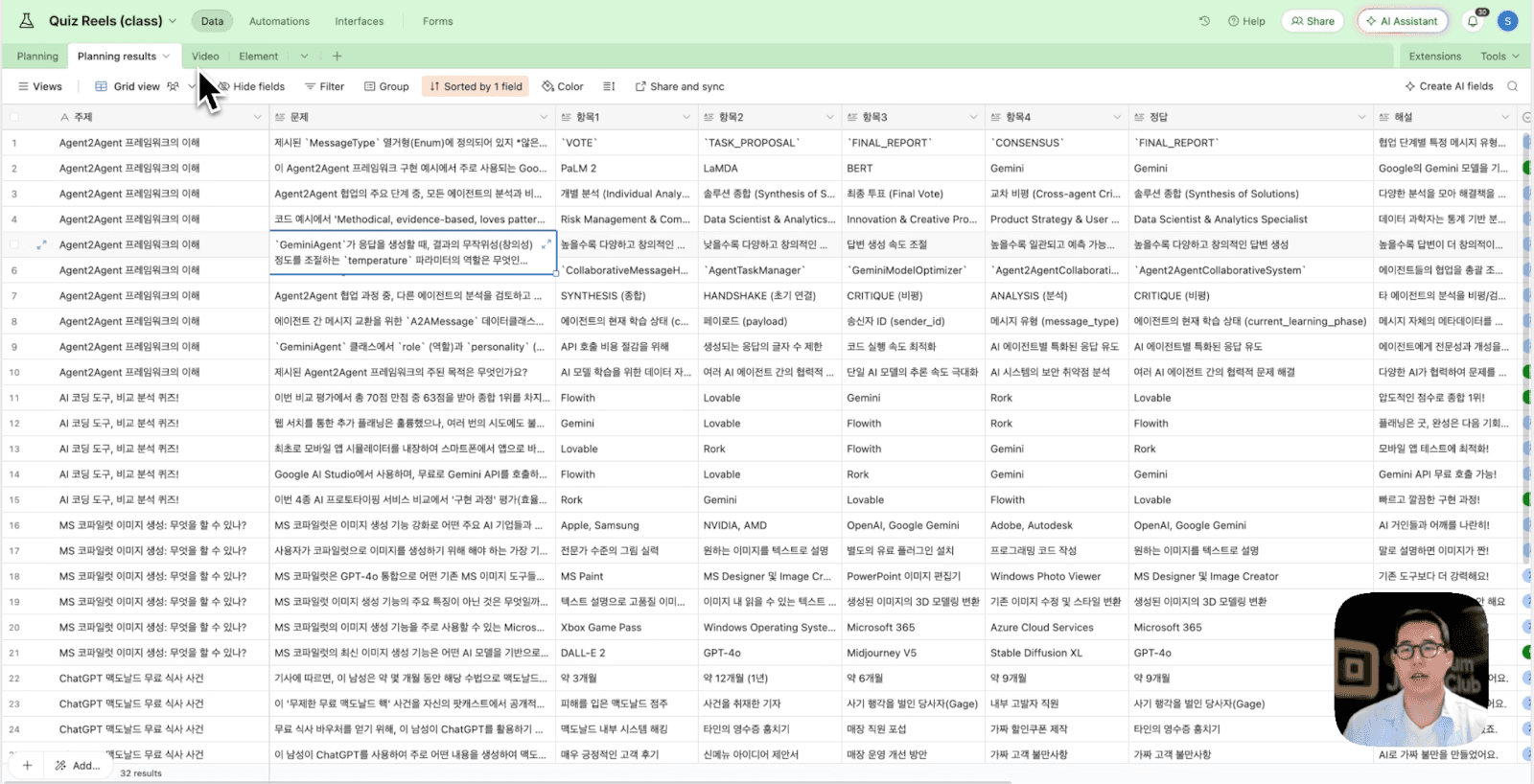Select the row 20 cell 'Xbox Game Pass'

point(627,627)
